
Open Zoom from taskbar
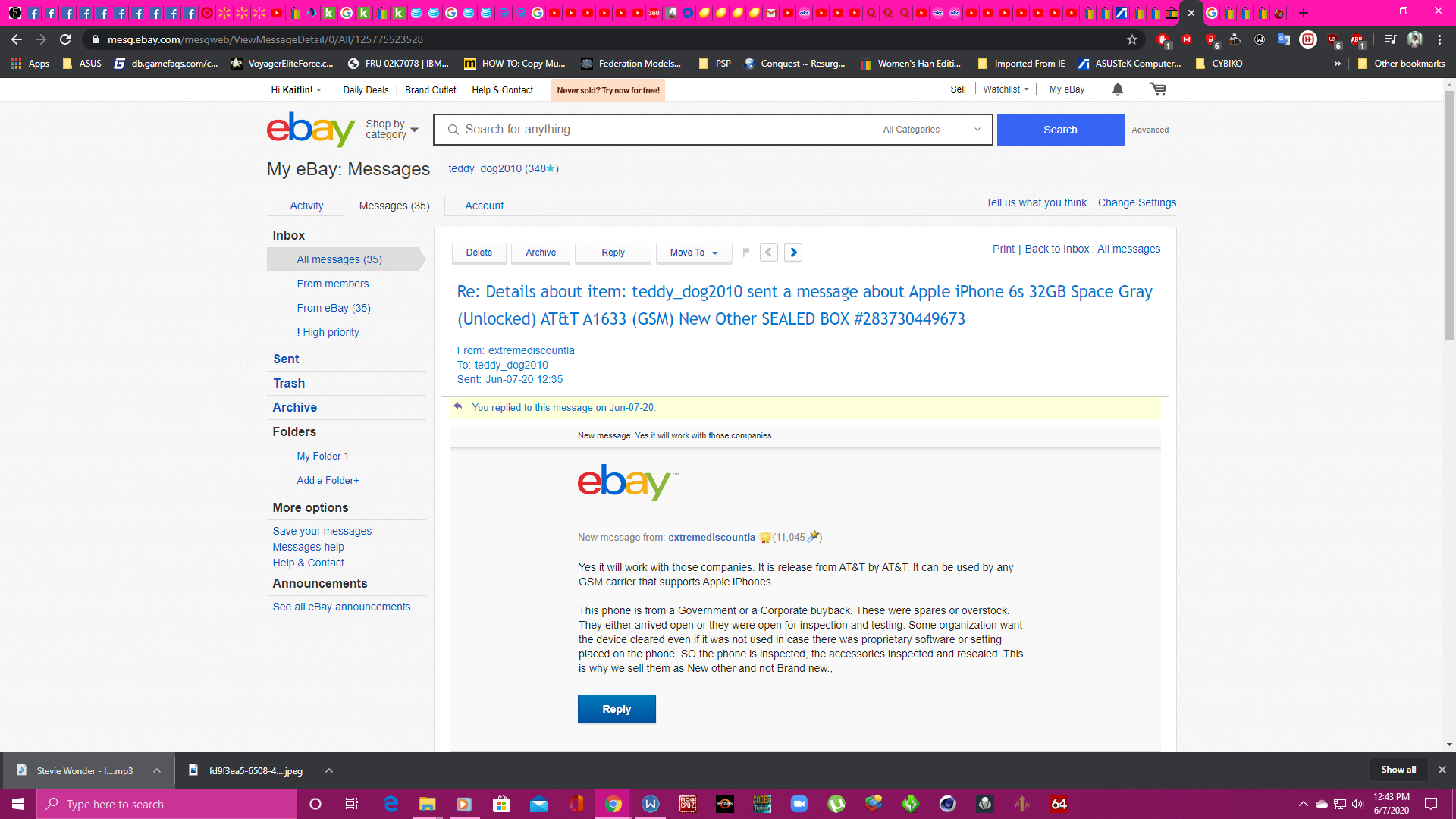pyautogui.click(x=799, y=804)
